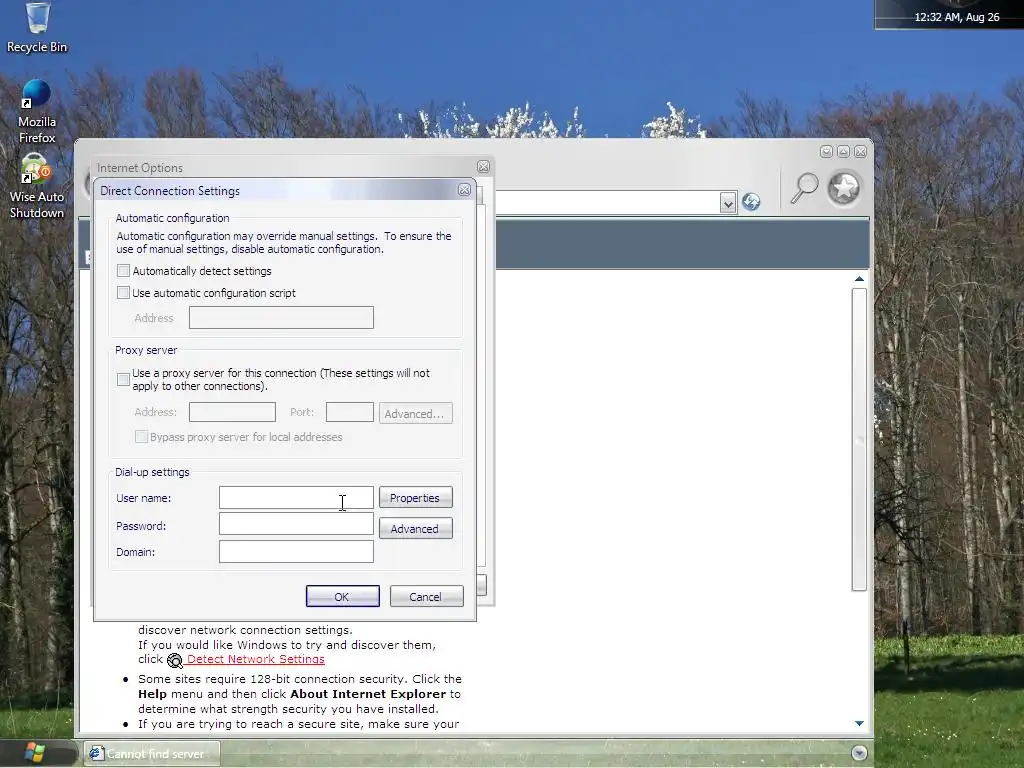Click the browser's magnifier search icon
The image size is (1024, 768).
[805, 188]
